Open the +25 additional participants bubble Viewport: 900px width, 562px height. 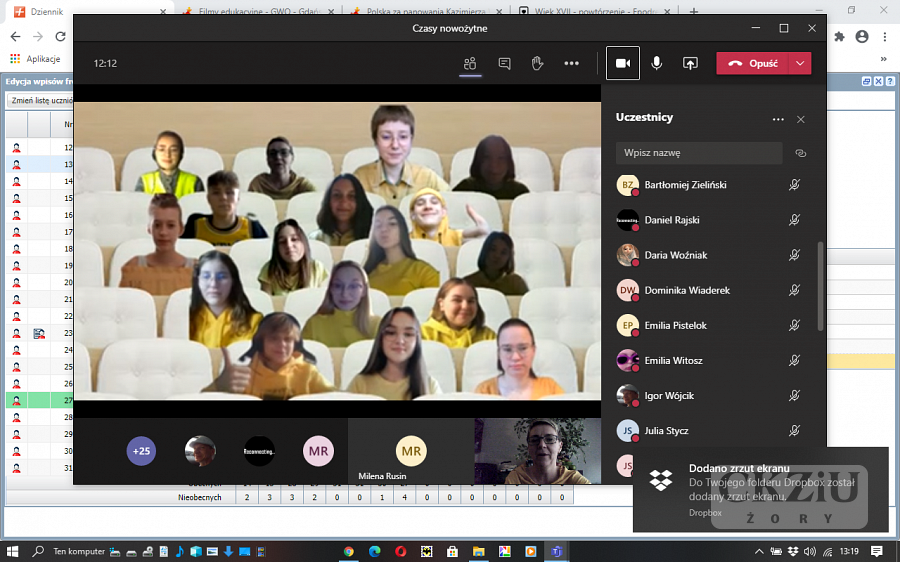(141, 451)
